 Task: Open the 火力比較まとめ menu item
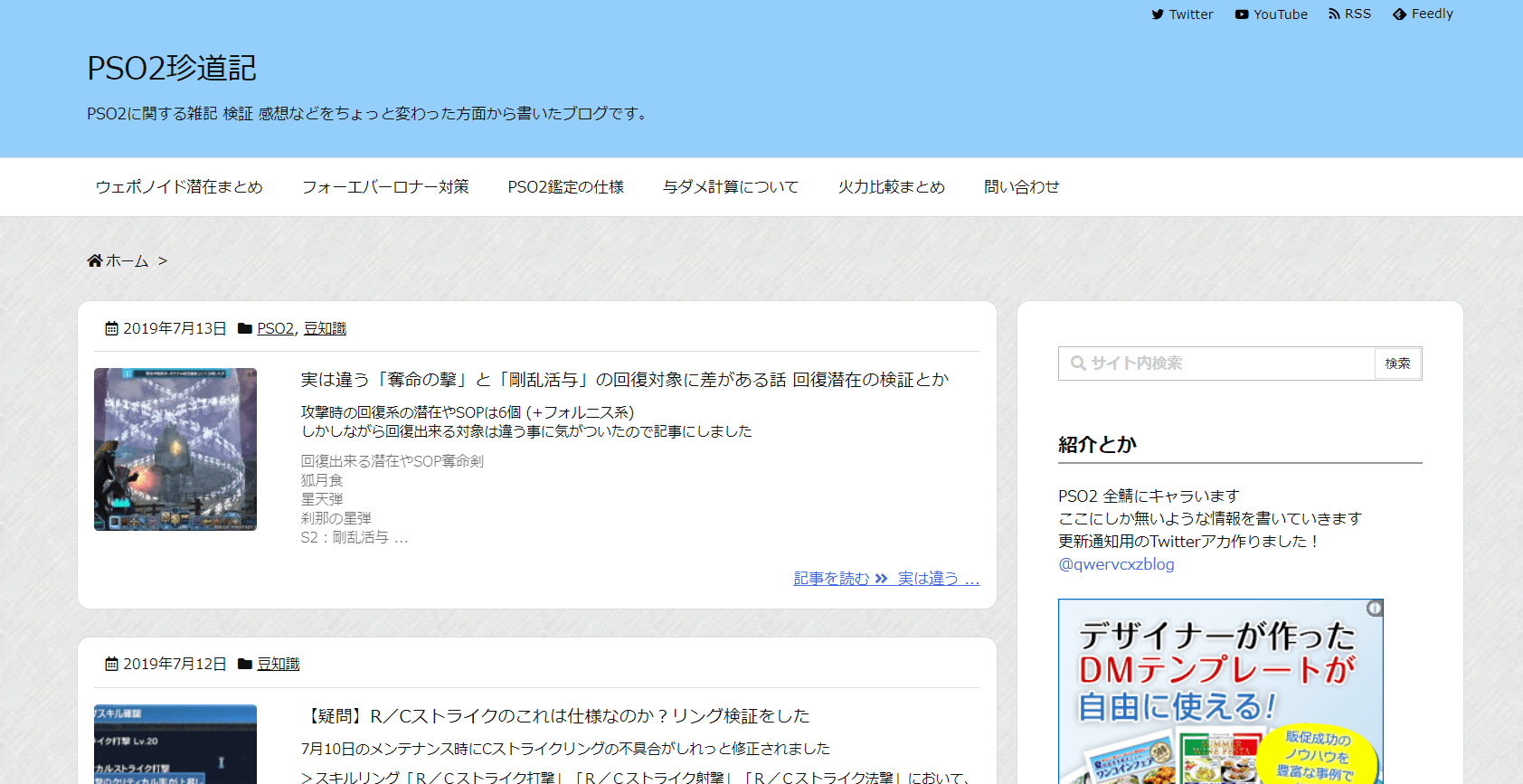(891, 186)
